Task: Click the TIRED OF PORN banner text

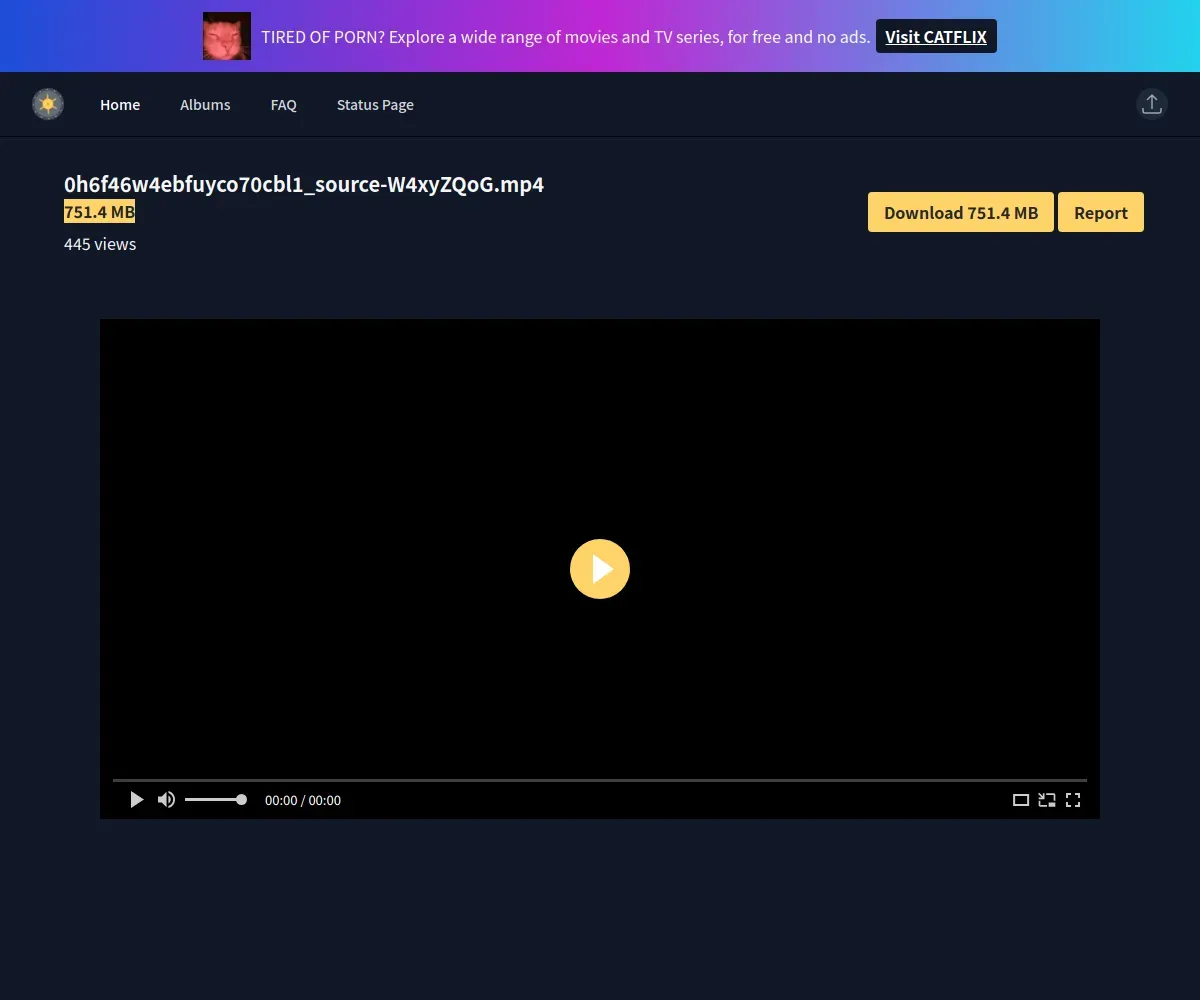Action: (x=565, y=37)
